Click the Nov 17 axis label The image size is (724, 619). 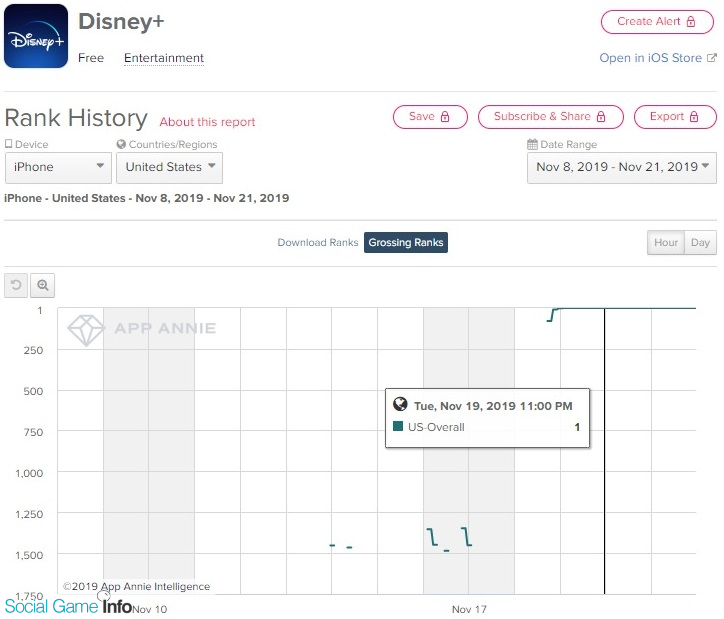click(469, 609)
